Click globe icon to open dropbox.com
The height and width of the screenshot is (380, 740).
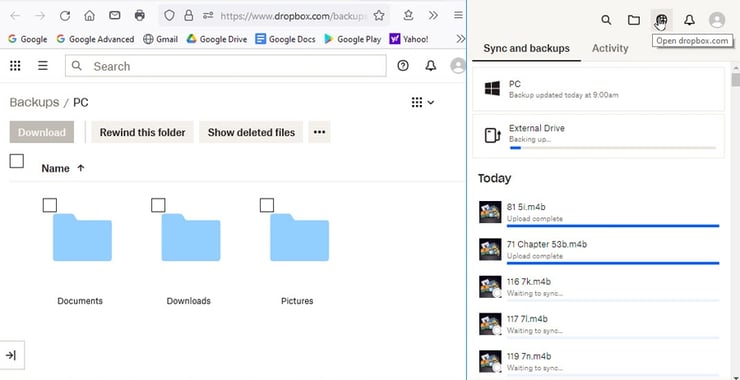click(661, 20)
